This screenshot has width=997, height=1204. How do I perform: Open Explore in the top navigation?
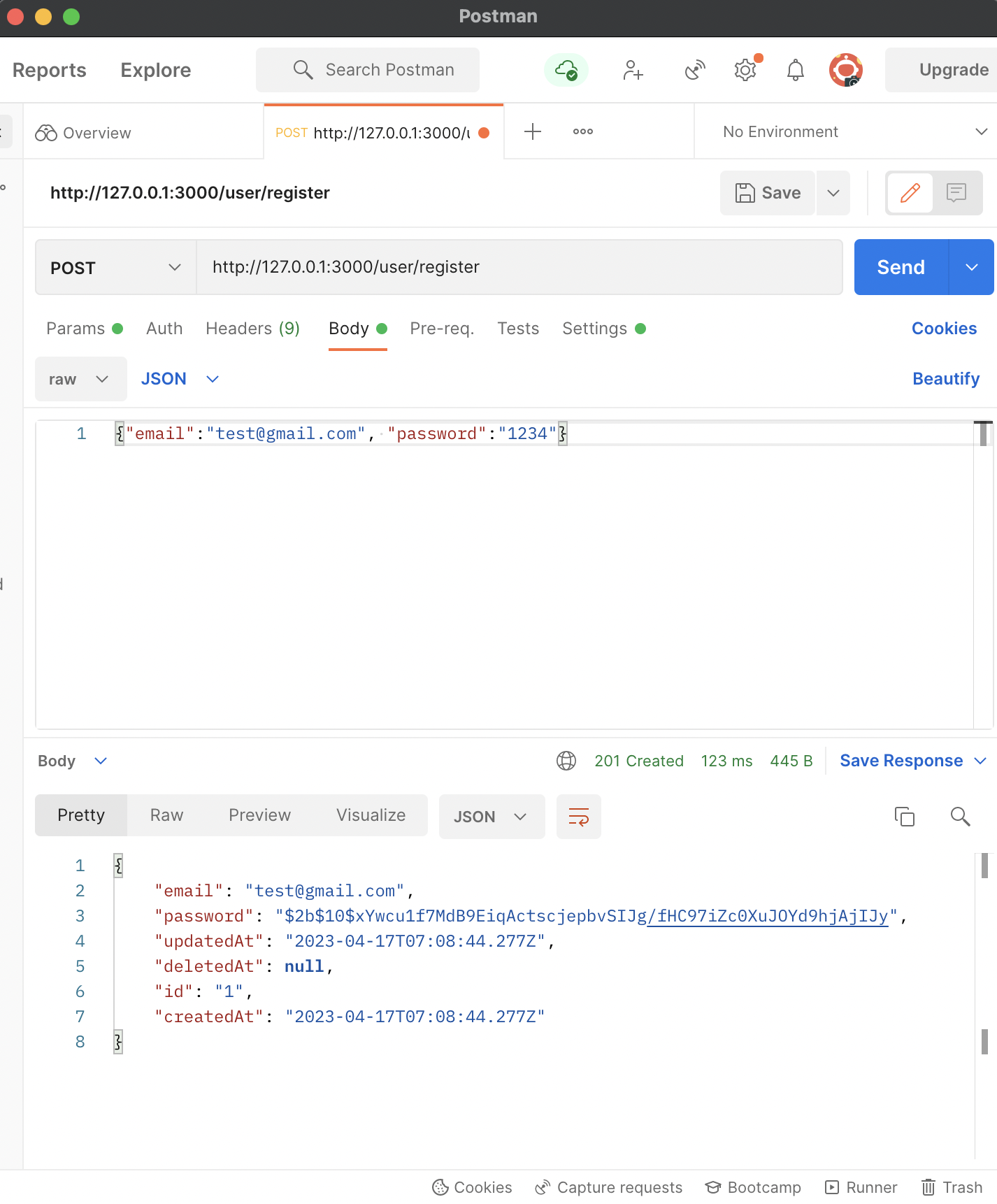(x=156, y=70)
